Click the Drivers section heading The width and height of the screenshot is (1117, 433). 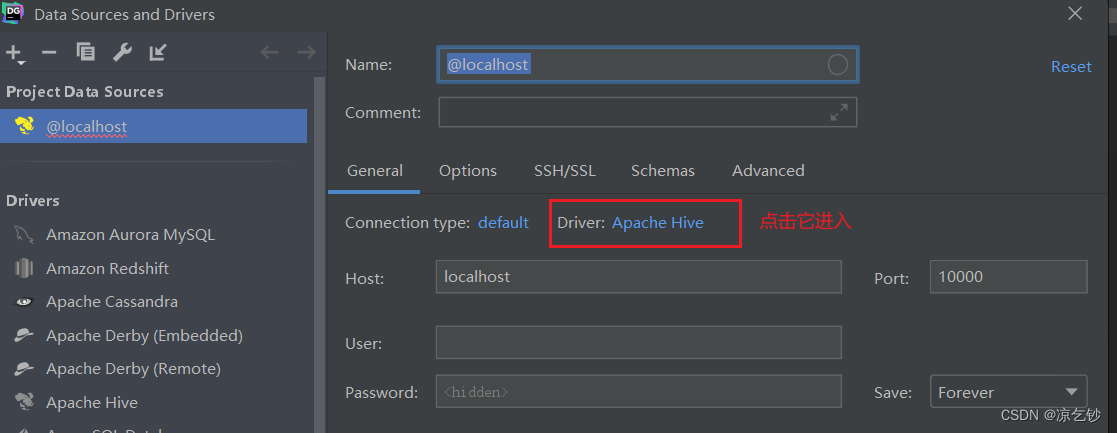[33, 201]
